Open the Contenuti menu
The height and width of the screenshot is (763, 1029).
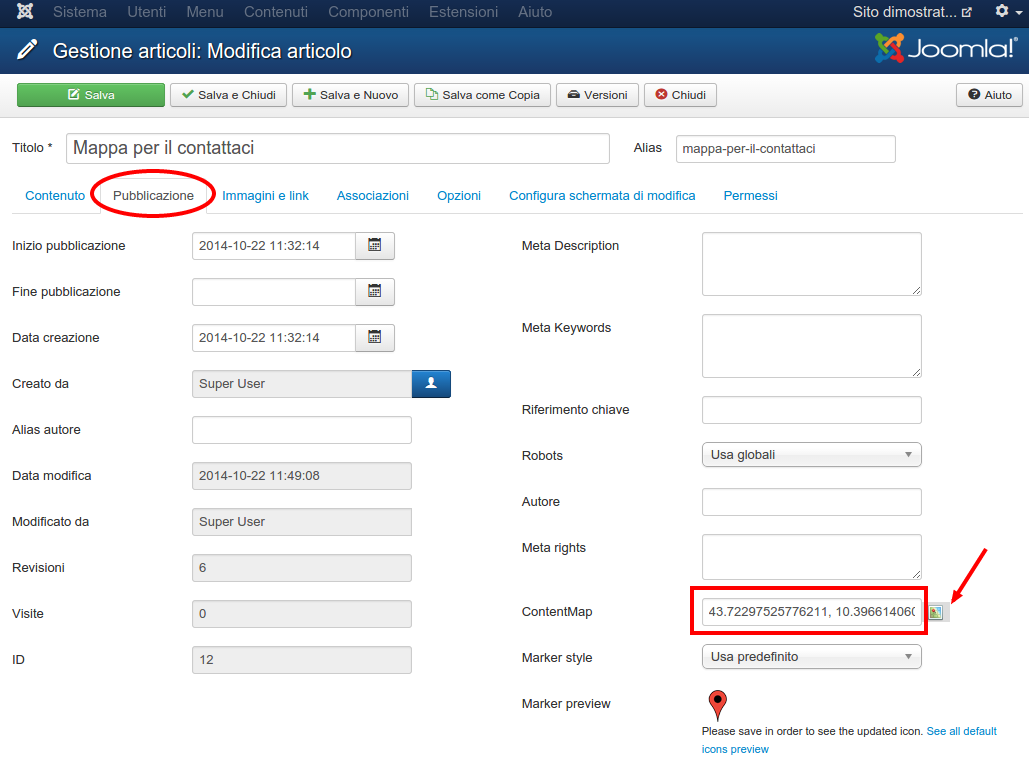point(276,12)
